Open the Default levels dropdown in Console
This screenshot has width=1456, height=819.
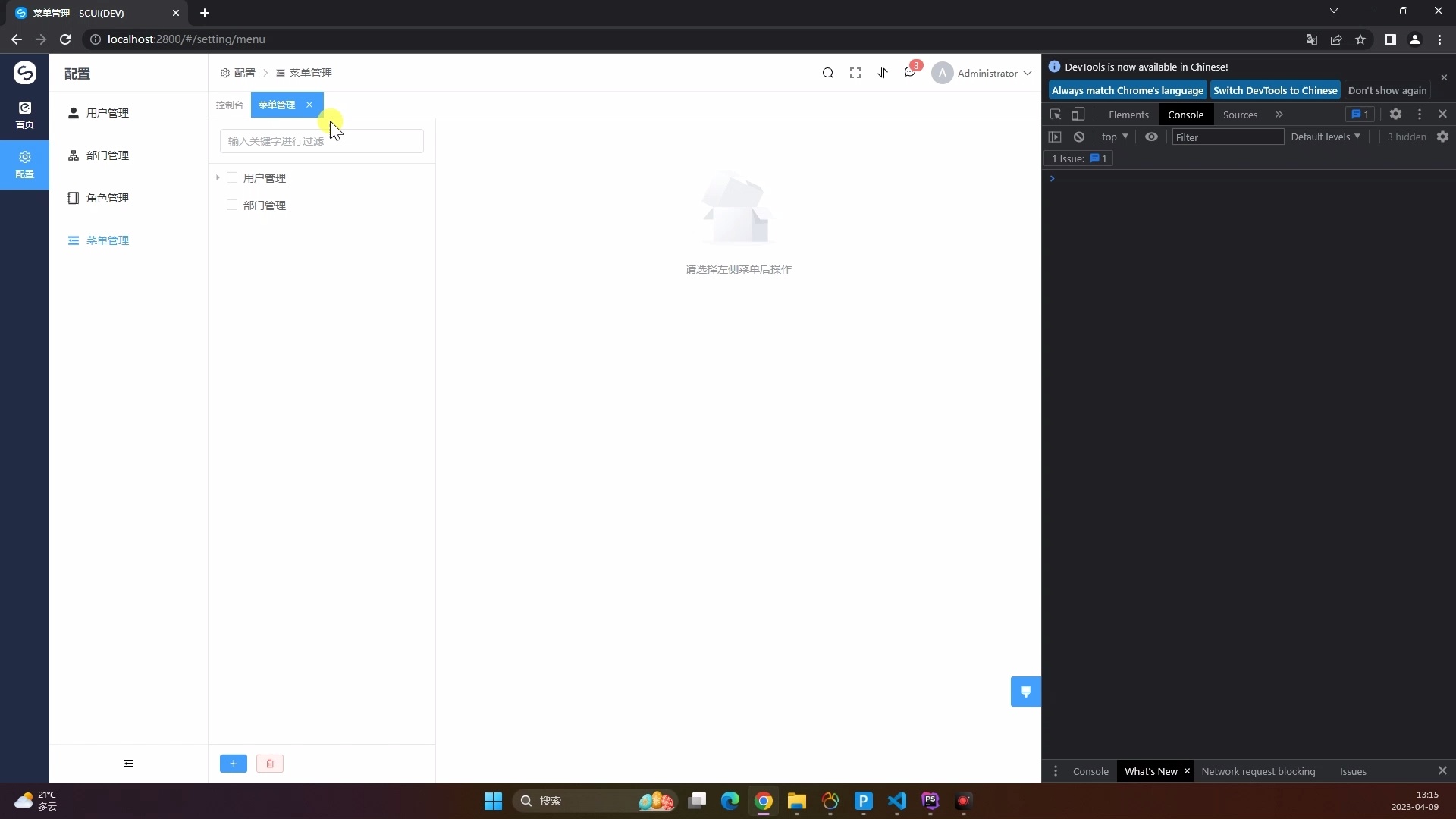[1325, 136]
